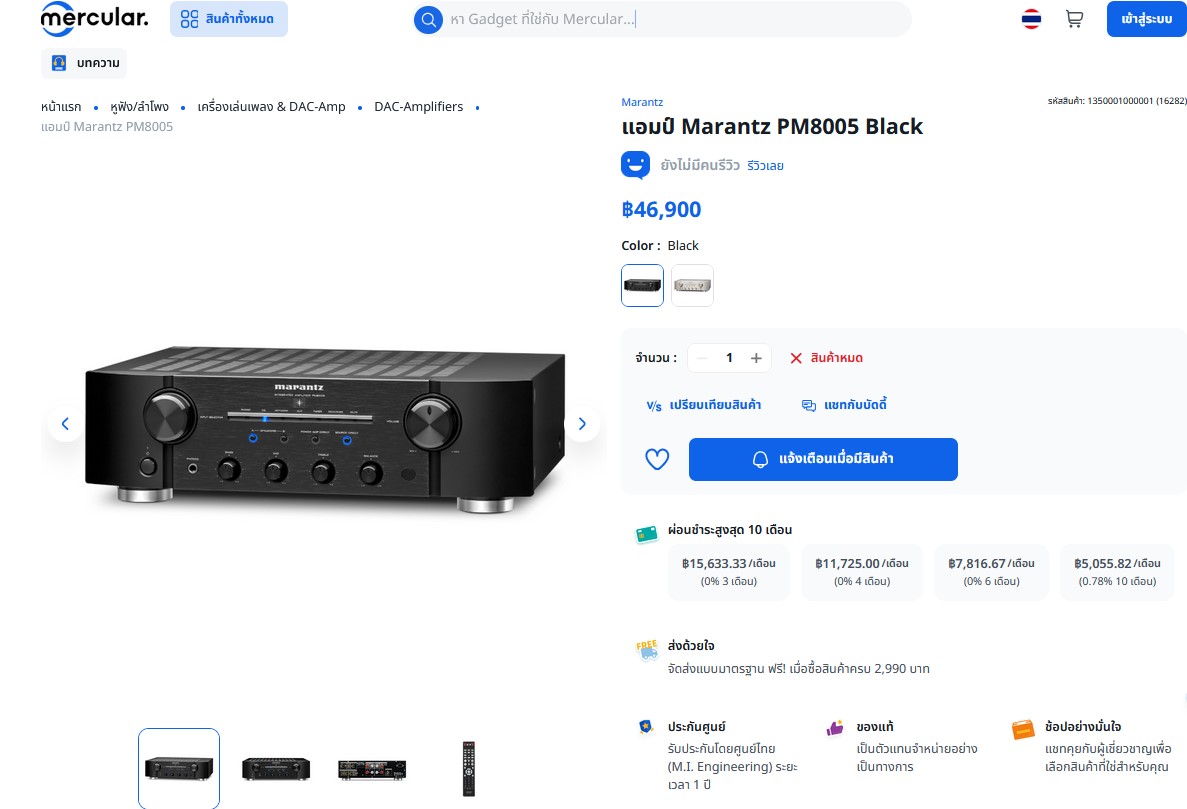Show previous product image arrow

65,424
